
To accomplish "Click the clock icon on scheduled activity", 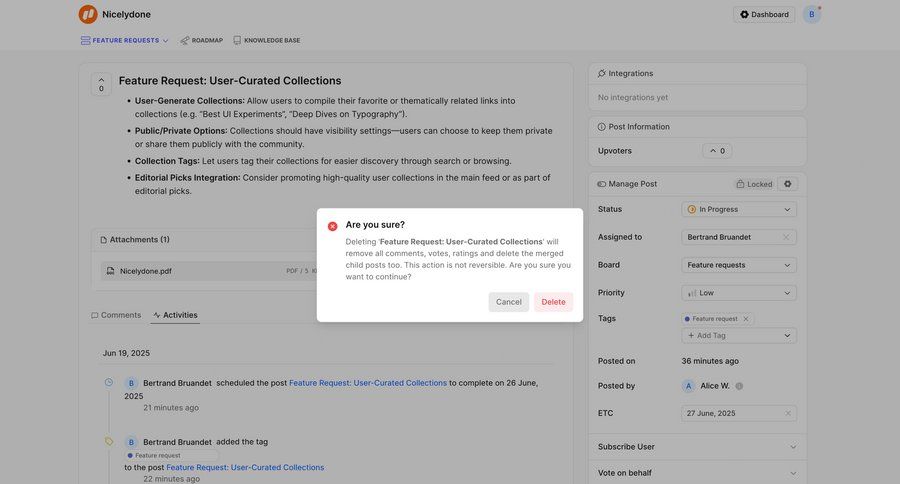I will pos(109,382).
